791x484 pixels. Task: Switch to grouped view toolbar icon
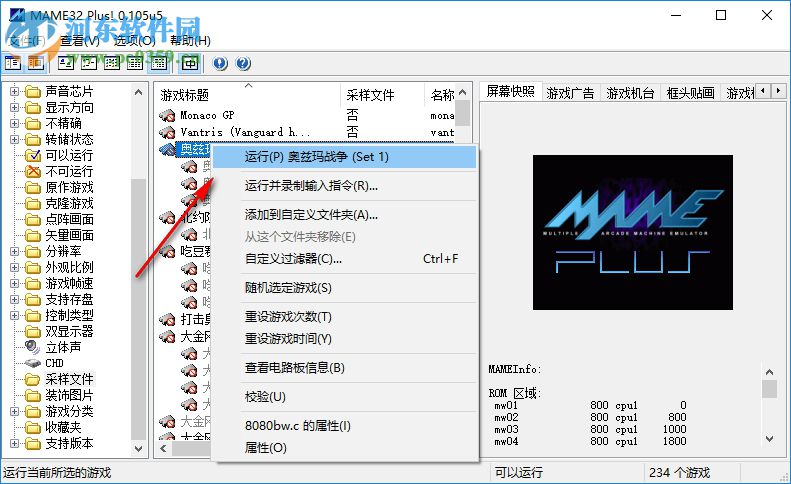click(x=158, y=63)
